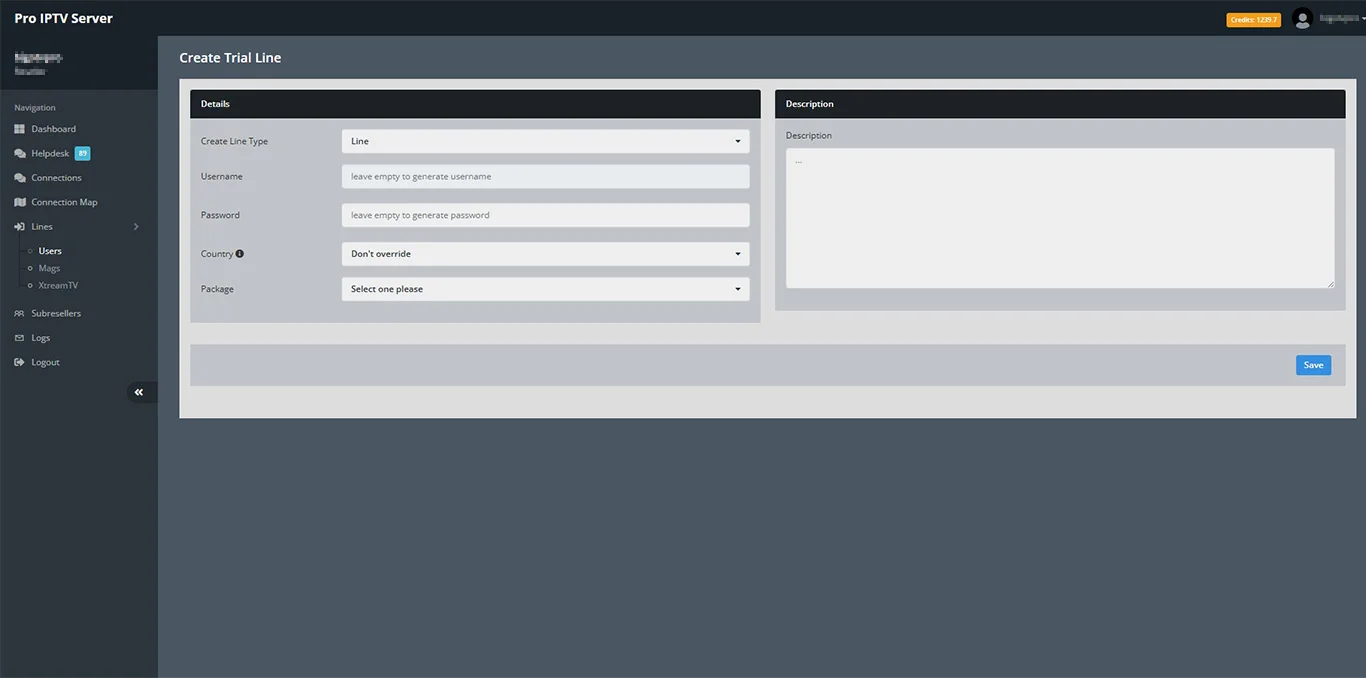Screen dimensions: 1366x678
Task: Click the Helpdesk chat bubbles icon
Action: (x=20, y=154)
